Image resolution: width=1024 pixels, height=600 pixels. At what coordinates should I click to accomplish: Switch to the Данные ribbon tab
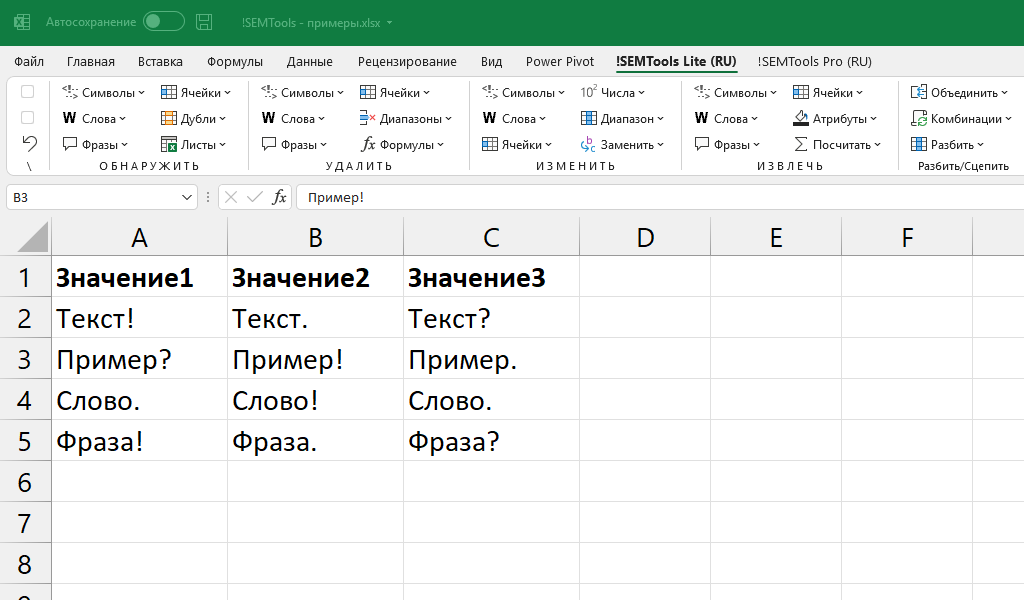click(310, 61)
